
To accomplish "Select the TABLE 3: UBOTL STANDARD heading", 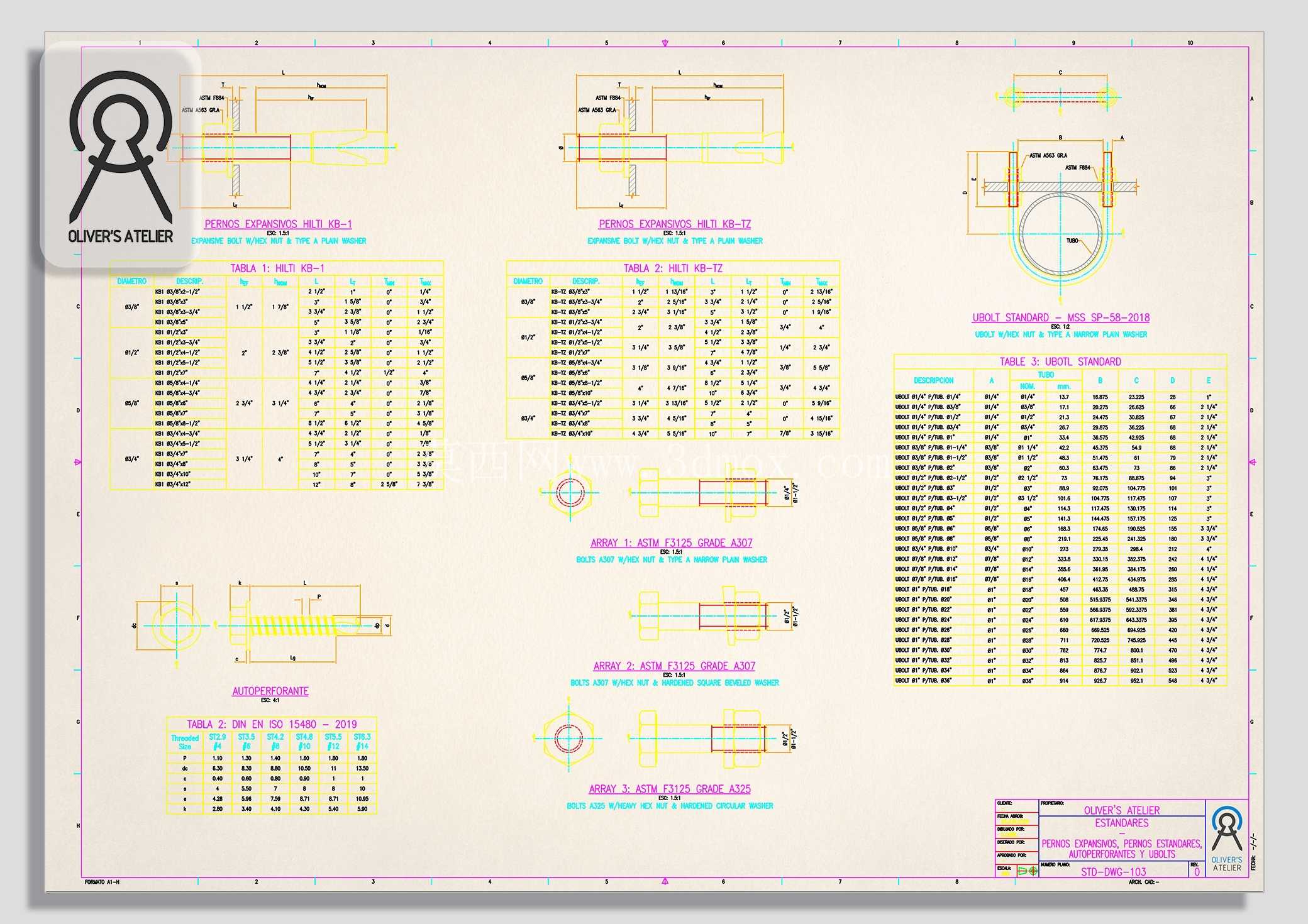I will [x=1060, y=361].
